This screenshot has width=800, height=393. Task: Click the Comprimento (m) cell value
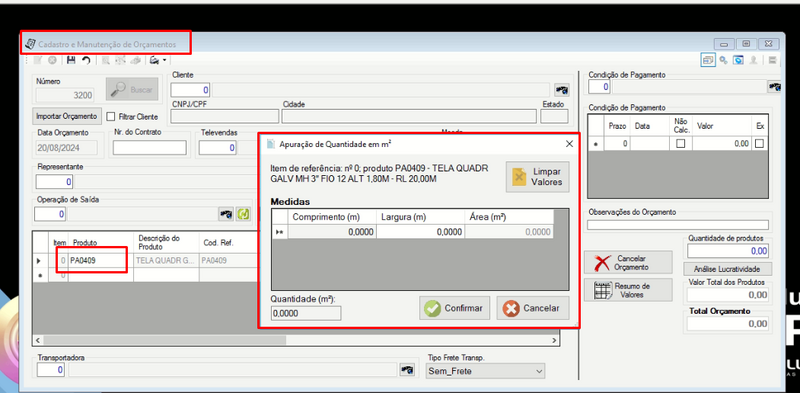coord(332,232)
